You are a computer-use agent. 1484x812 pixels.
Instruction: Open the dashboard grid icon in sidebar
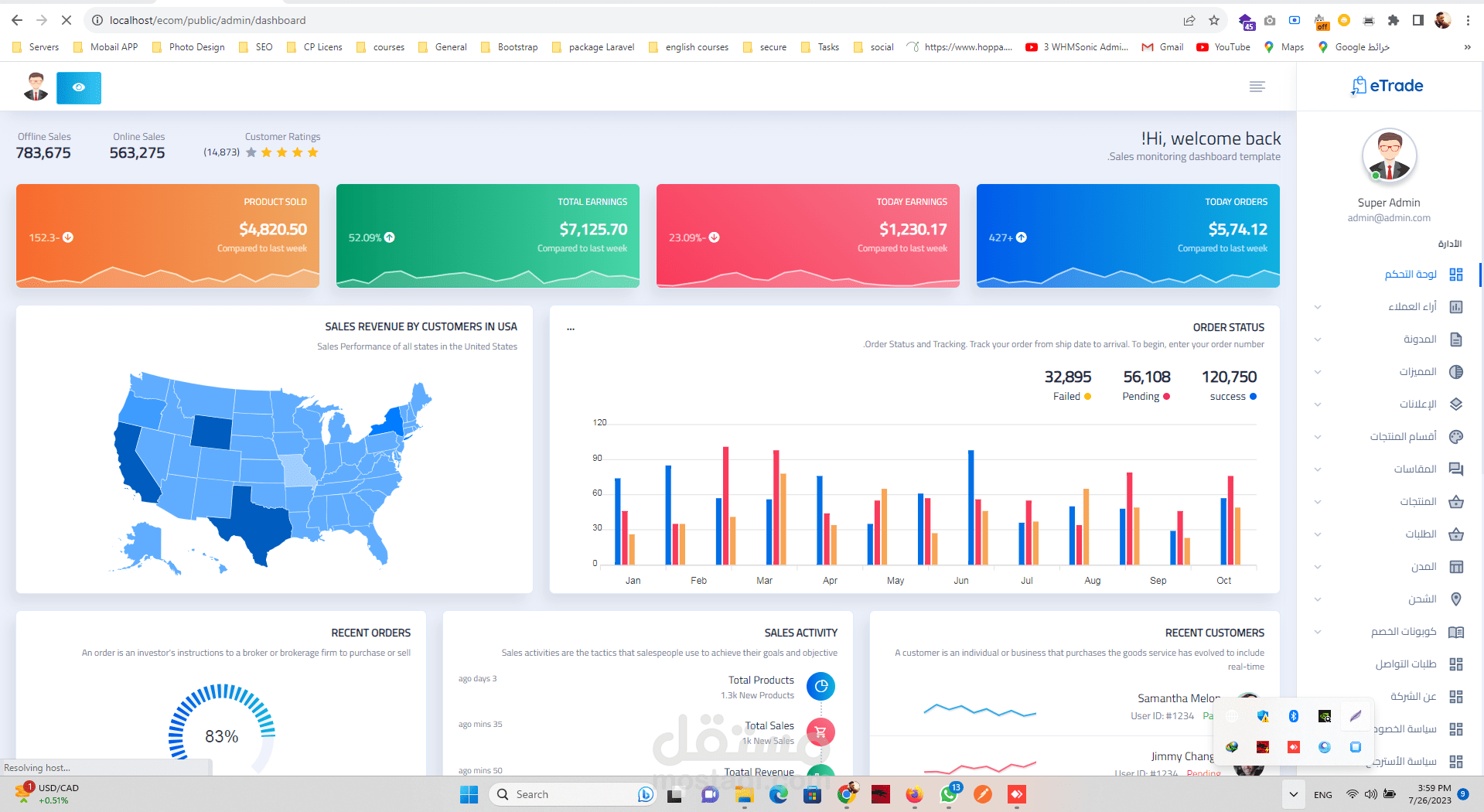[1456, 275]
